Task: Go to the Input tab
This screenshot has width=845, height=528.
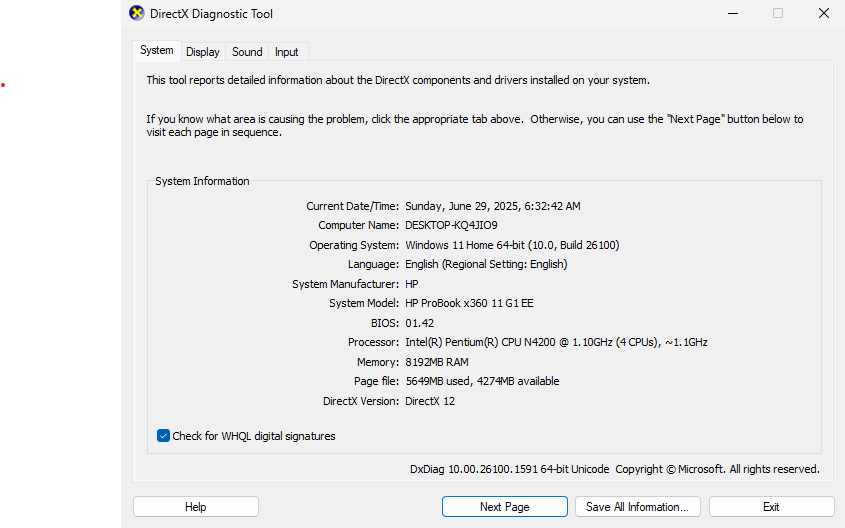Action: click(x=286, y=52)
